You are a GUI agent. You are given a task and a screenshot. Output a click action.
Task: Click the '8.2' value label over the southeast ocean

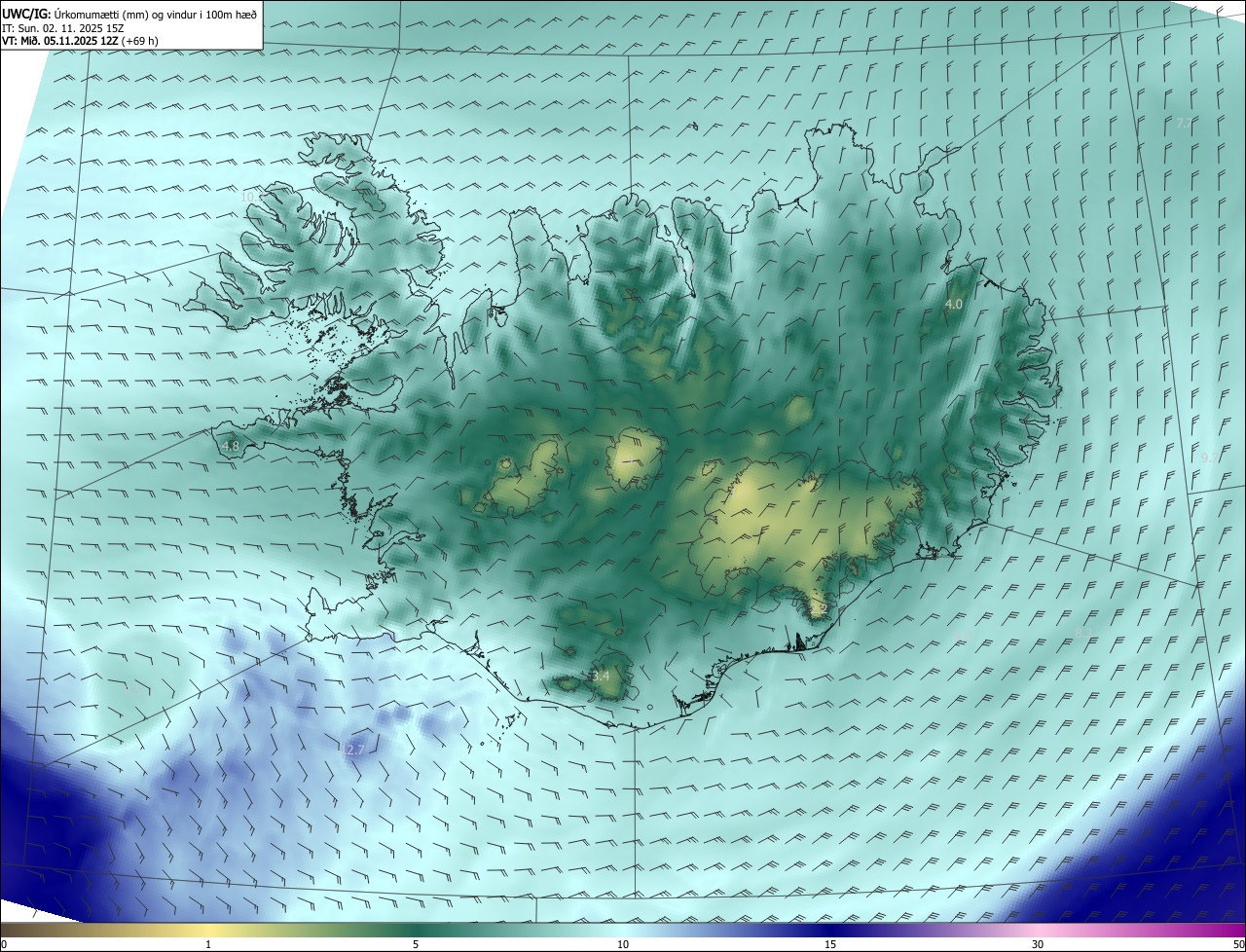pos(1082,633)
